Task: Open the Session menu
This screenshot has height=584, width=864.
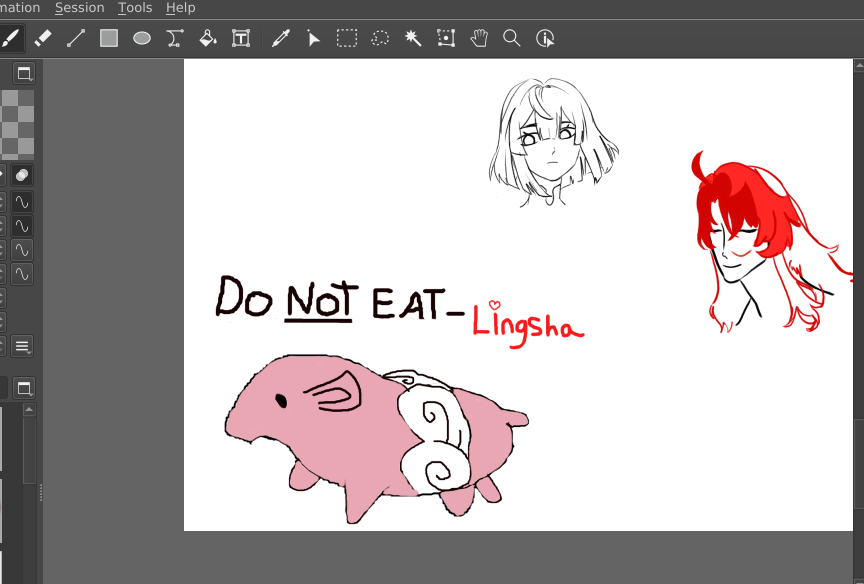Action: 79,8
